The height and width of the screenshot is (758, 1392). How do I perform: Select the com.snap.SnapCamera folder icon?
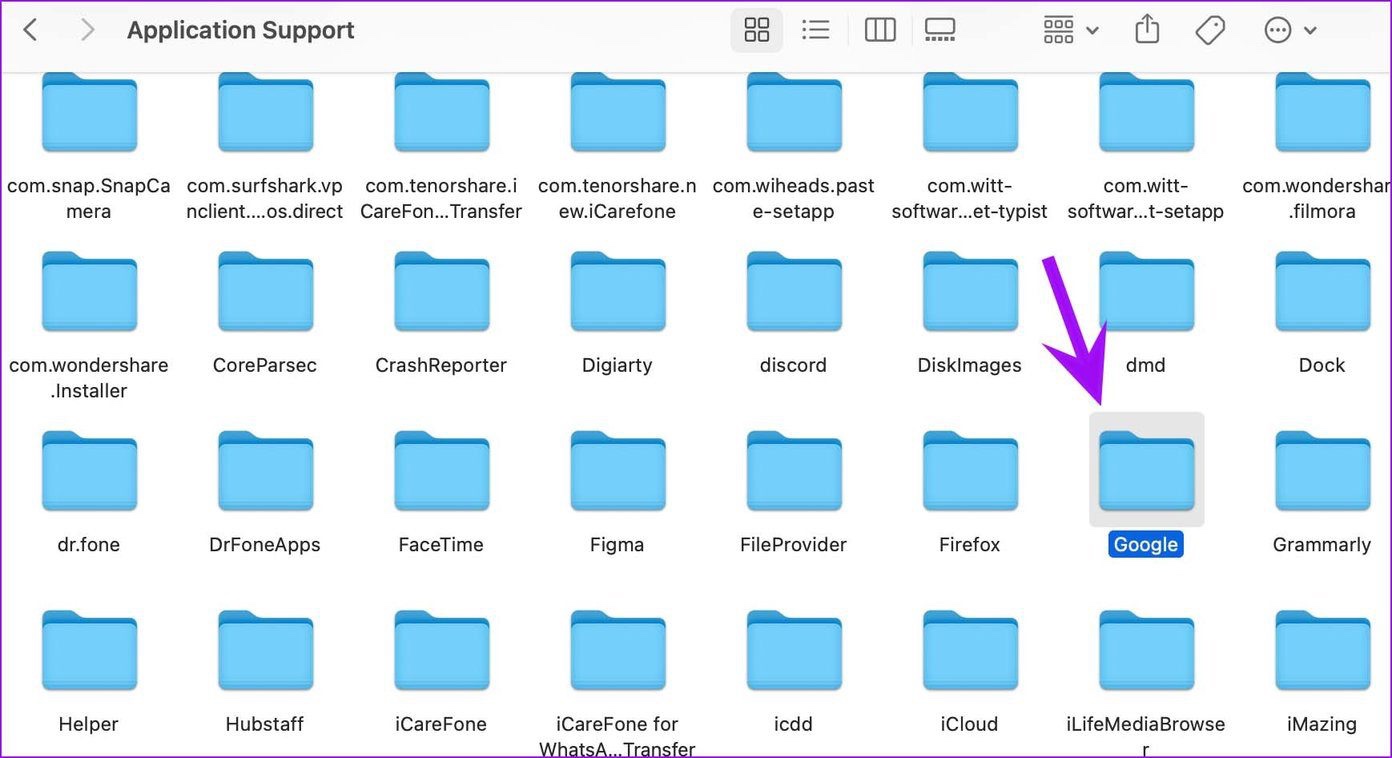click(x=89, y=112)
